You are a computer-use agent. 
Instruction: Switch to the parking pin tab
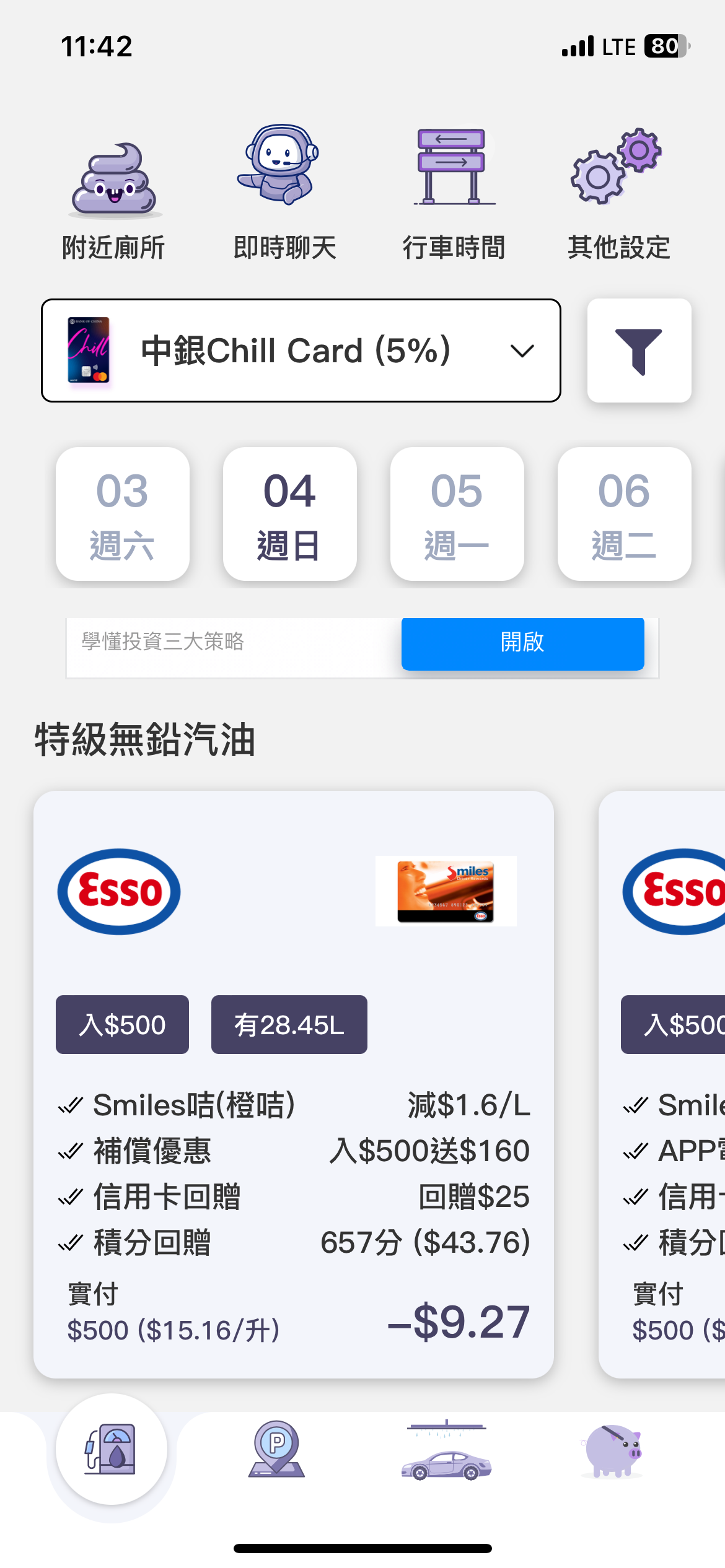276,1449
